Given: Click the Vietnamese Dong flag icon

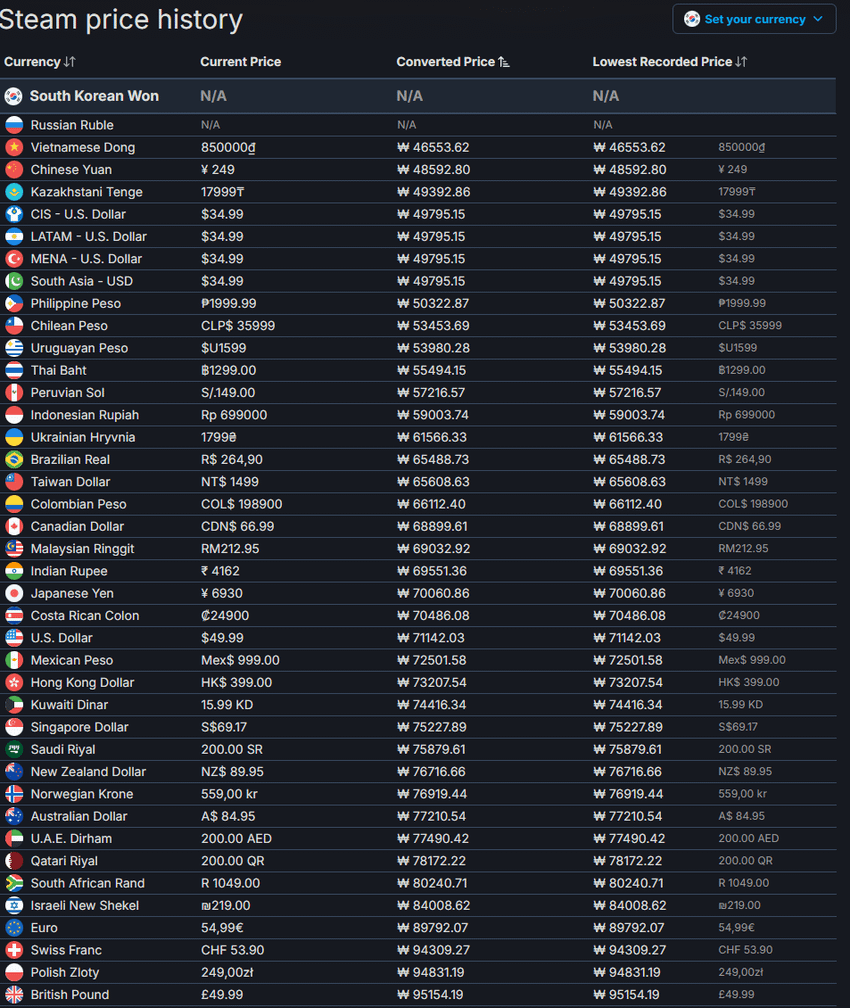Looking at the screenshot, I should click(14, 147).
